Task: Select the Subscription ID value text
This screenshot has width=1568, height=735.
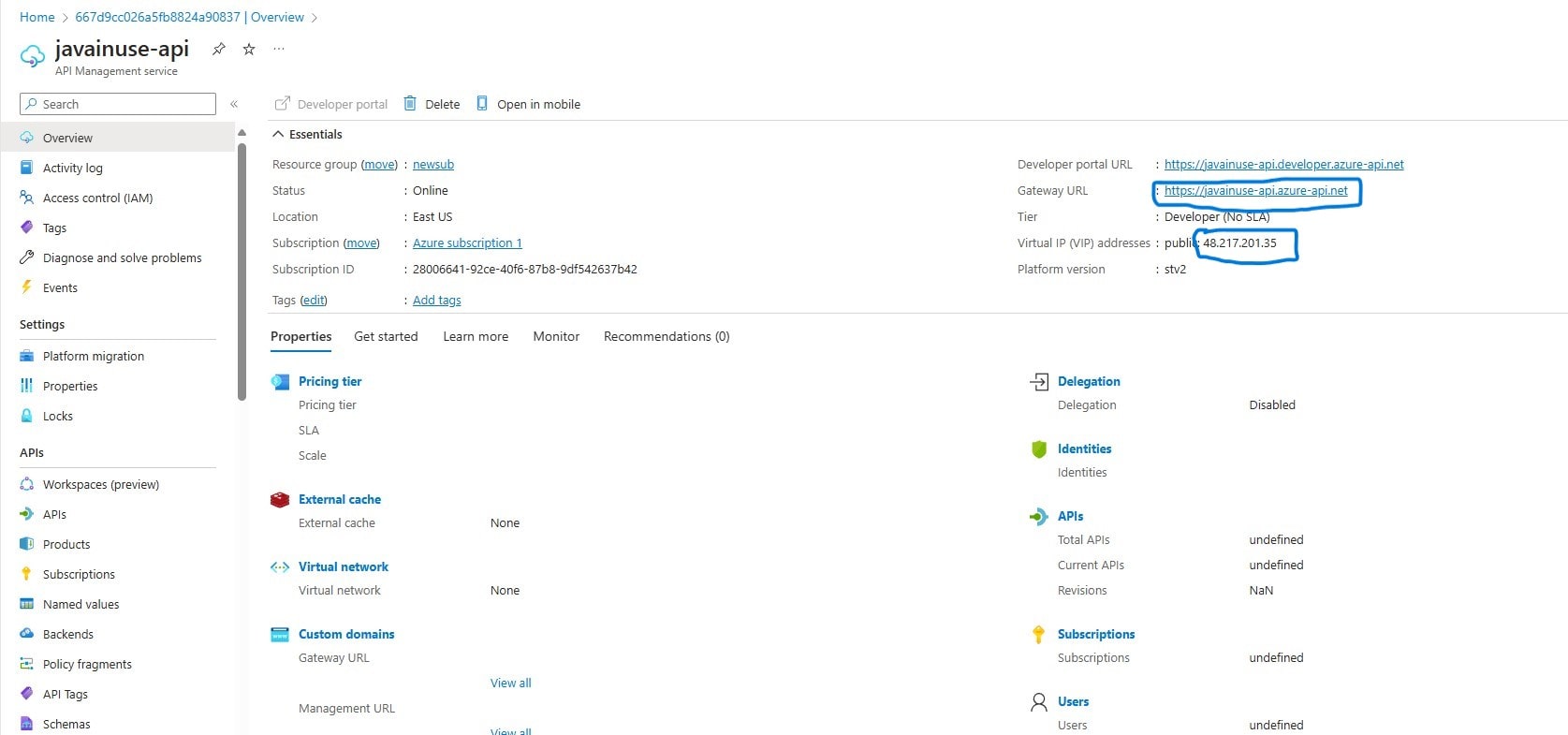Action: pyautogui.click(x=525, y=269)
